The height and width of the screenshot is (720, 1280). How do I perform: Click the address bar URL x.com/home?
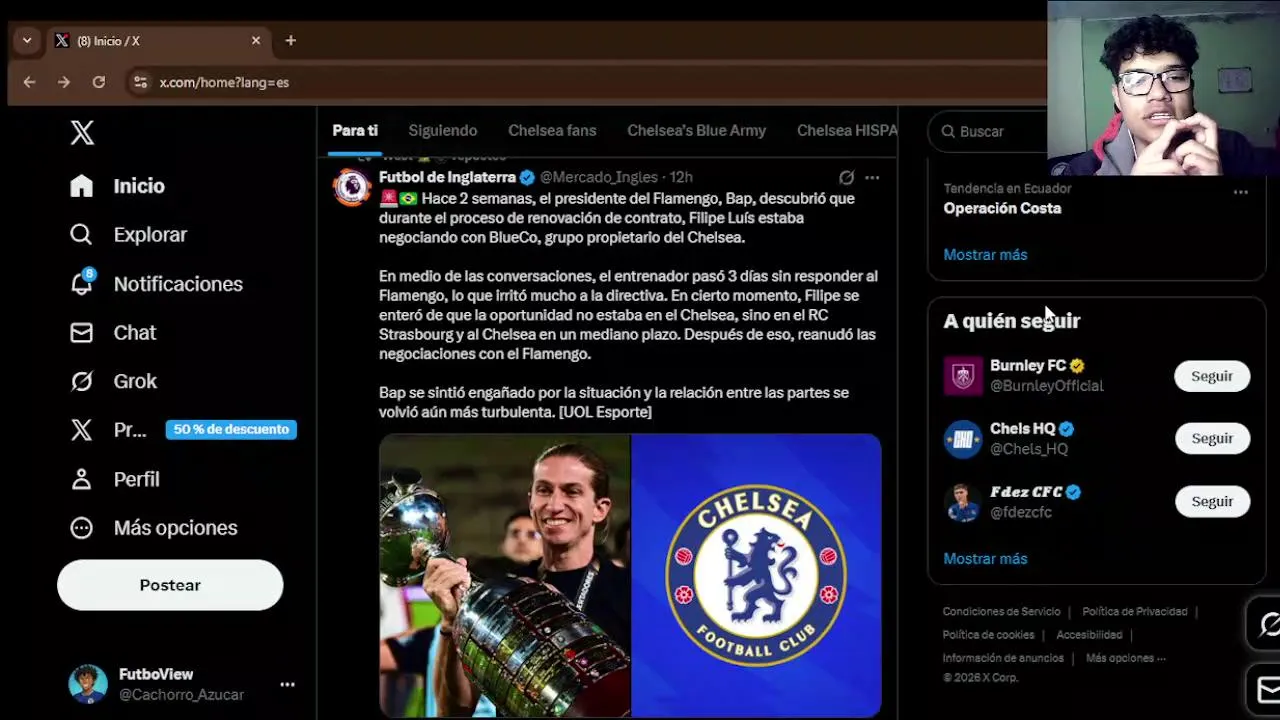224,82
